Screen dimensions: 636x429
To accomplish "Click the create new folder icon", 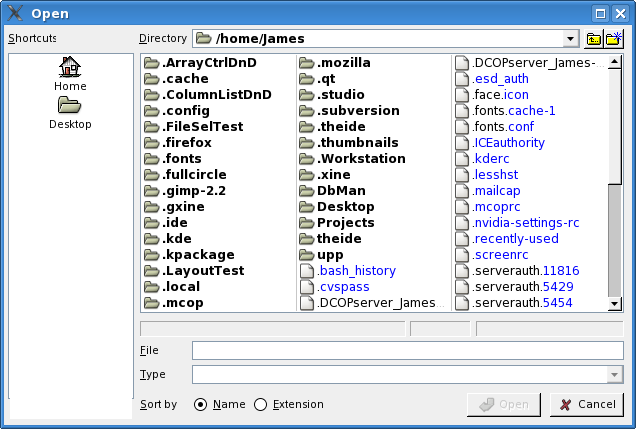I will 614,39.
